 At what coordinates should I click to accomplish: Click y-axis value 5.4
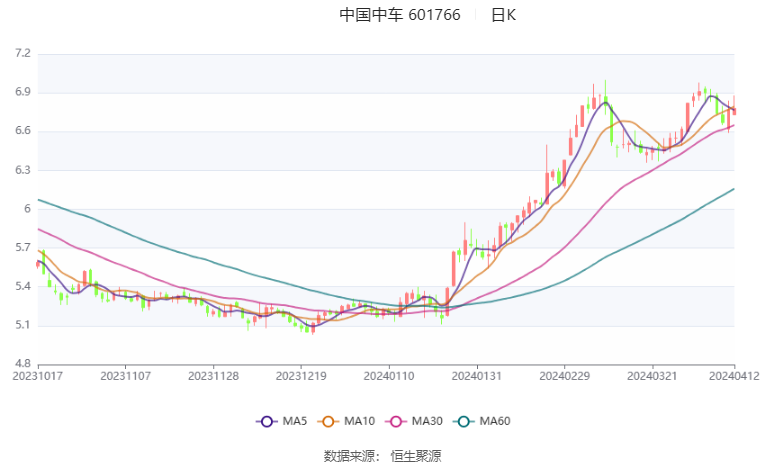coord(23,286)
